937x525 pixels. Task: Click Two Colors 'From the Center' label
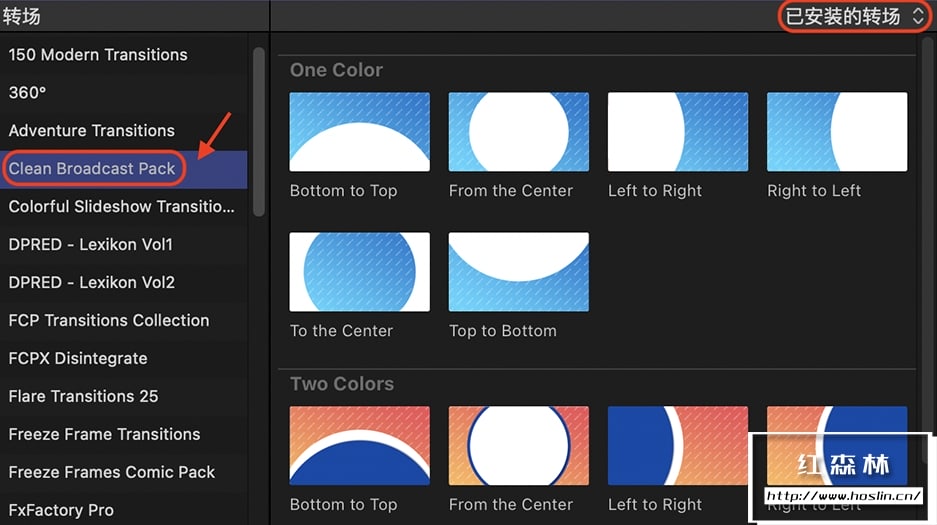point(511,505)
